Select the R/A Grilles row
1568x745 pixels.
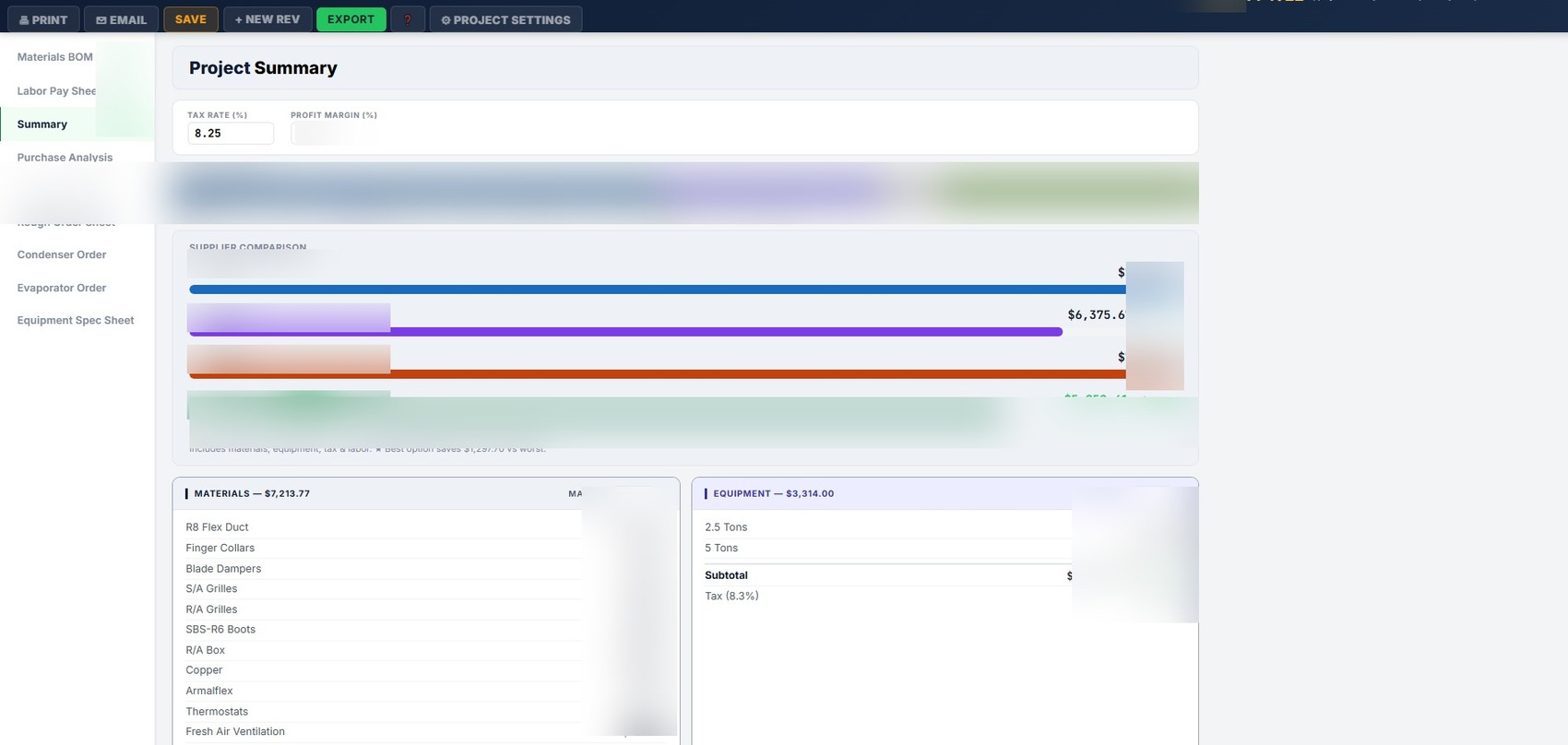tap(426, 609)
